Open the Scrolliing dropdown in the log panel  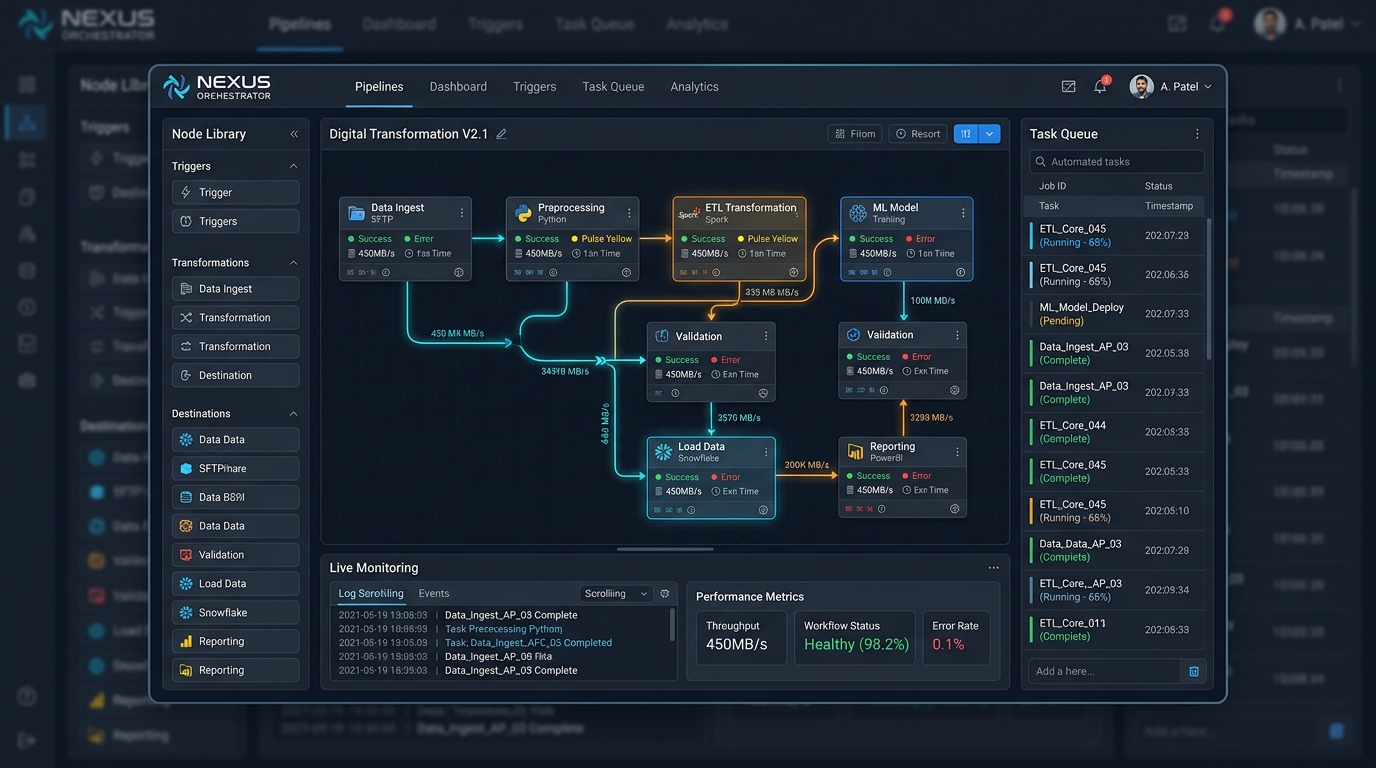616,594
